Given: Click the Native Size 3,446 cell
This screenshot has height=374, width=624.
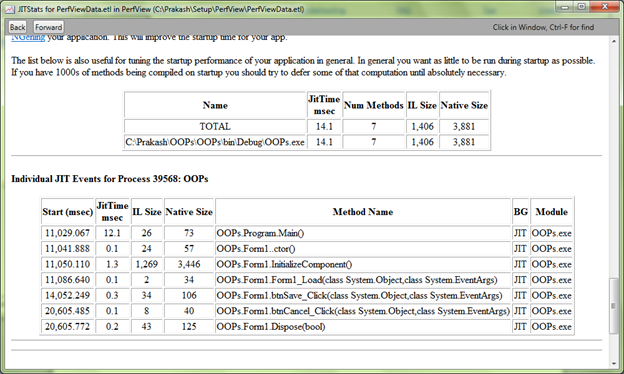Looking at the screenshot, I should pos(189,264).
